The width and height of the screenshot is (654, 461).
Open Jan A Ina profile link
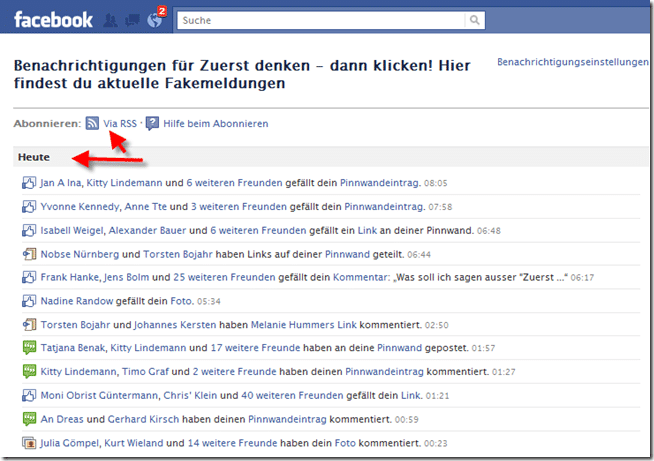60,183
